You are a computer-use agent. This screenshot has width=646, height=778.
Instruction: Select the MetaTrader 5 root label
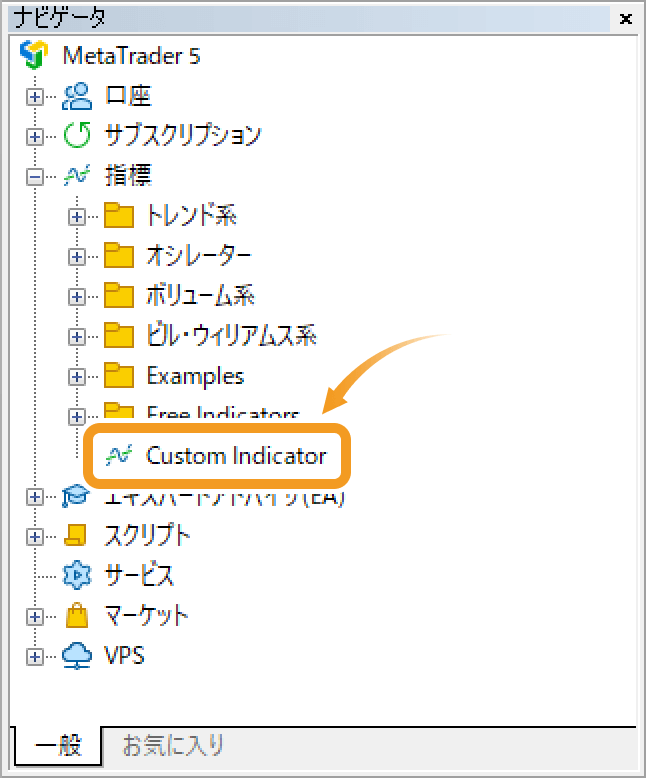tap(131, 56)
